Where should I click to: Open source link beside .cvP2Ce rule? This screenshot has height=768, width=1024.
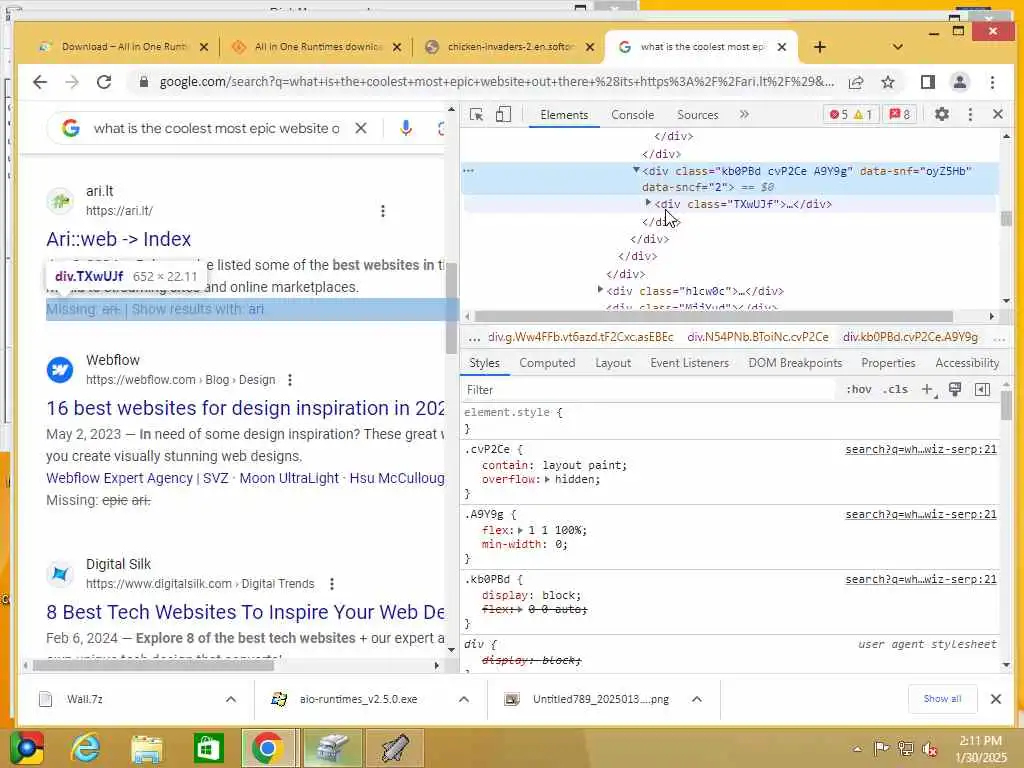coord(921,449)
